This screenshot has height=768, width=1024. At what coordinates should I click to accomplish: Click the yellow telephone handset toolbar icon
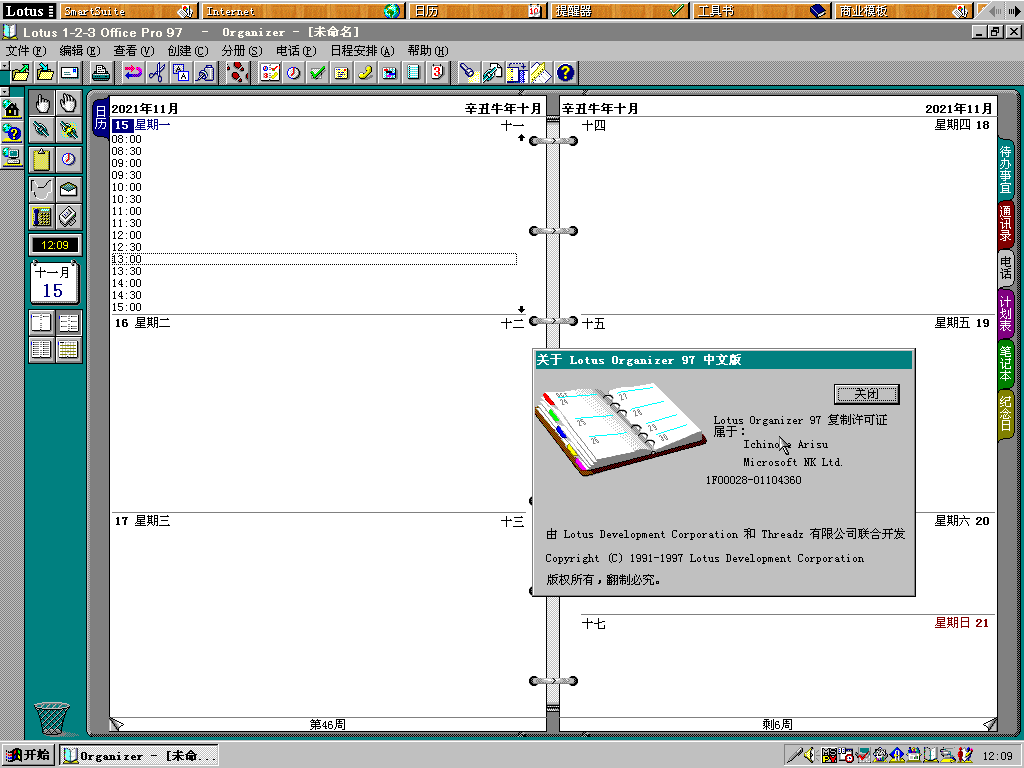coord(365,72)
